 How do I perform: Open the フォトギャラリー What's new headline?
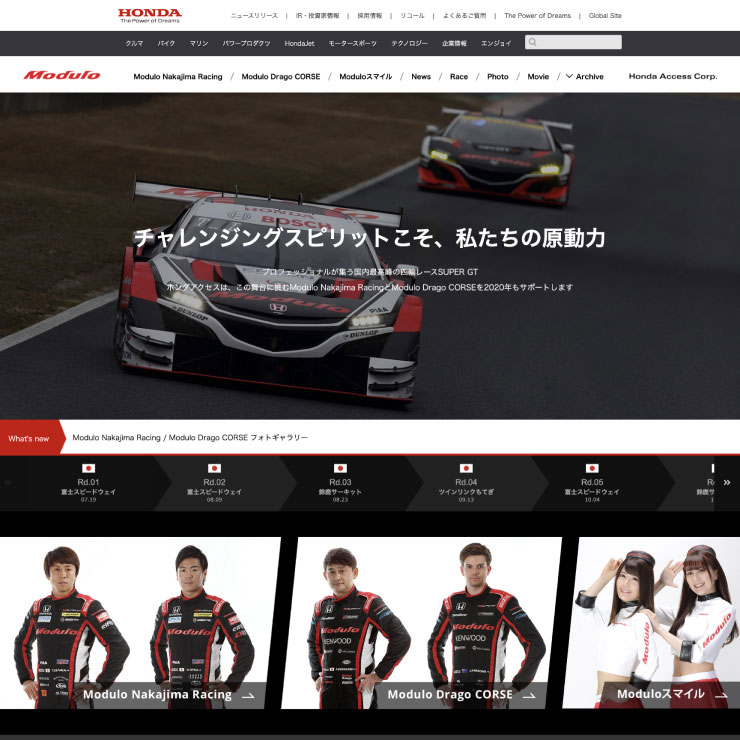(190, 437)
